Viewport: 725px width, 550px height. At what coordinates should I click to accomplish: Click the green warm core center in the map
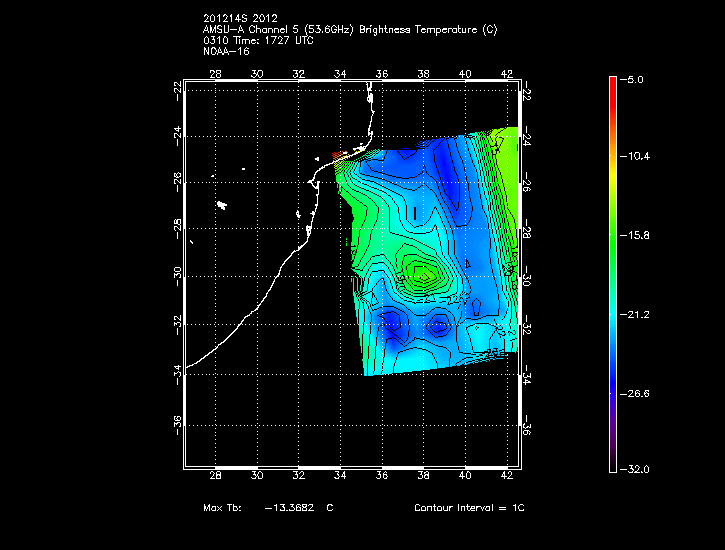(421, 270)
